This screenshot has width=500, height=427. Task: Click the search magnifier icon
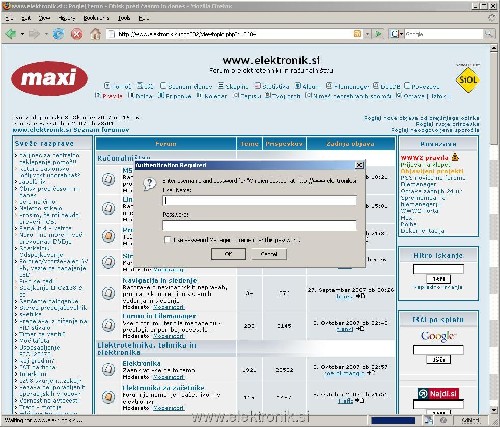pos(488,34)
